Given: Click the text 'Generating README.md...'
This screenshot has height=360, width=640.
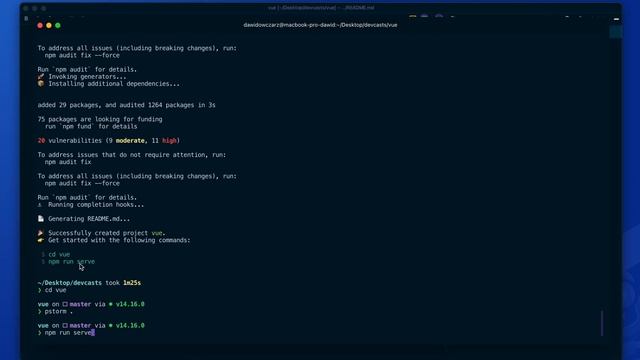Looking at the screenshot, I should [89, 219].
